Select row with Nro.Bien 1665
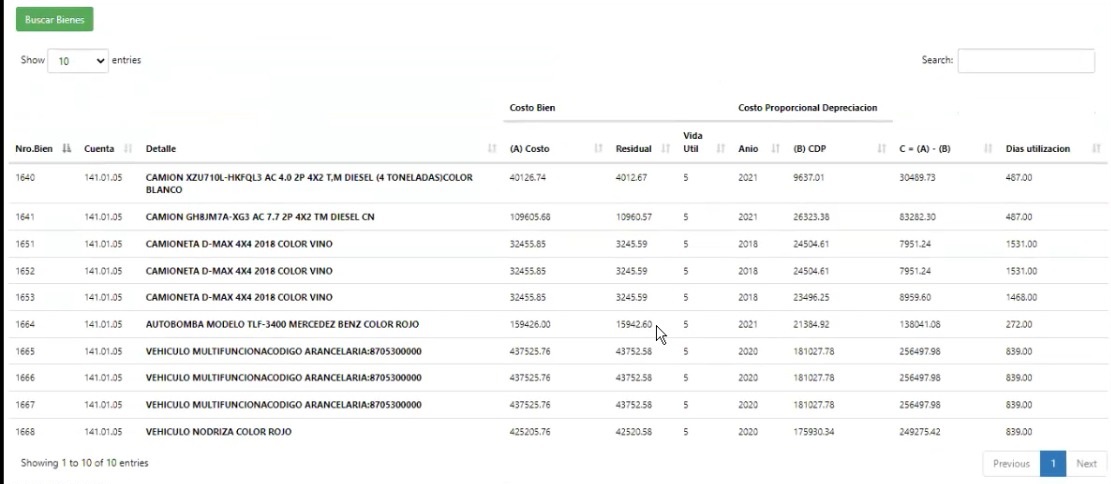The height and width of the screenshot is (484, 1111). coord(556,351)
